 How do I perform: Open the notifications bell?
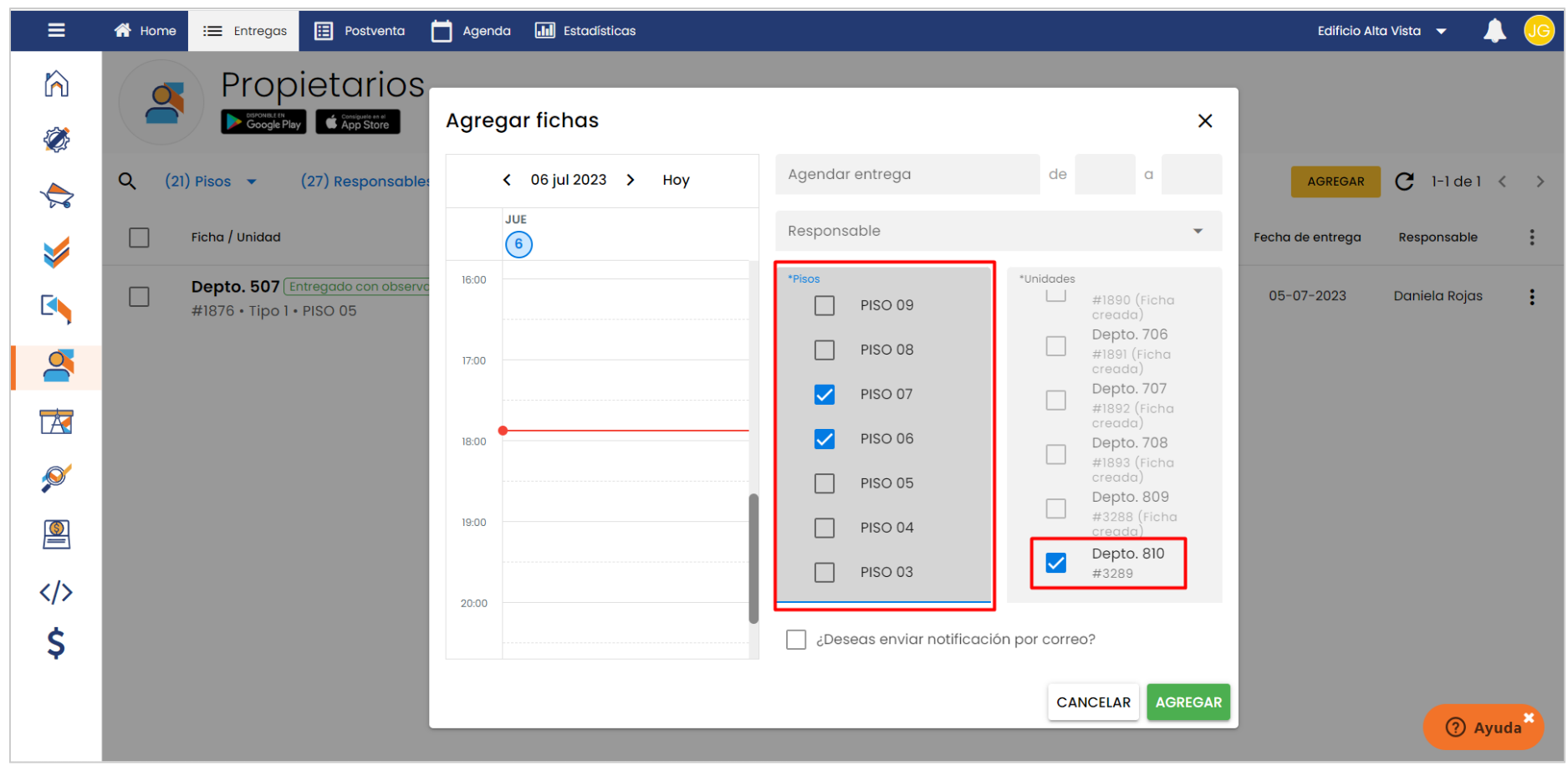pyautogui.click(x=1494, y=31)
